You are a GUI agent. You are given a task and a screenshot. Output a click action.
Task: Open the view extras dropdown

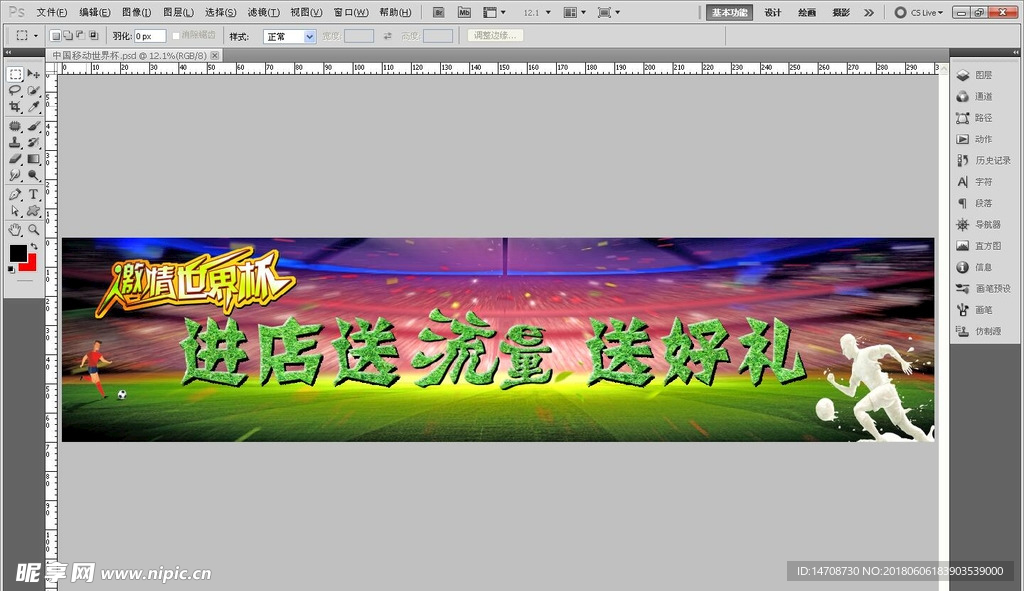click(494, 12)
